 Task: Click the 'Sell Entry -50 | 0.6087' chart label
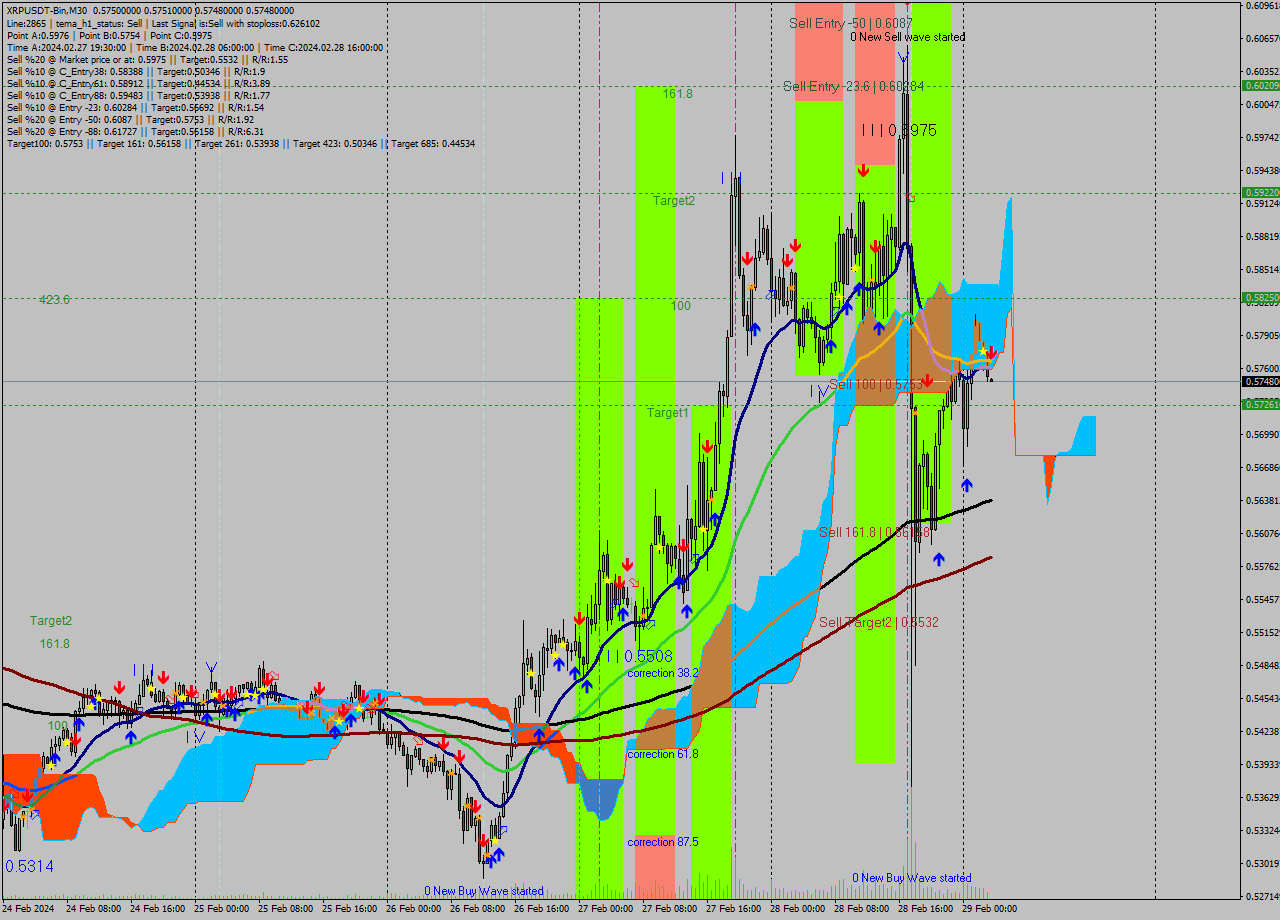coord(851,22)
